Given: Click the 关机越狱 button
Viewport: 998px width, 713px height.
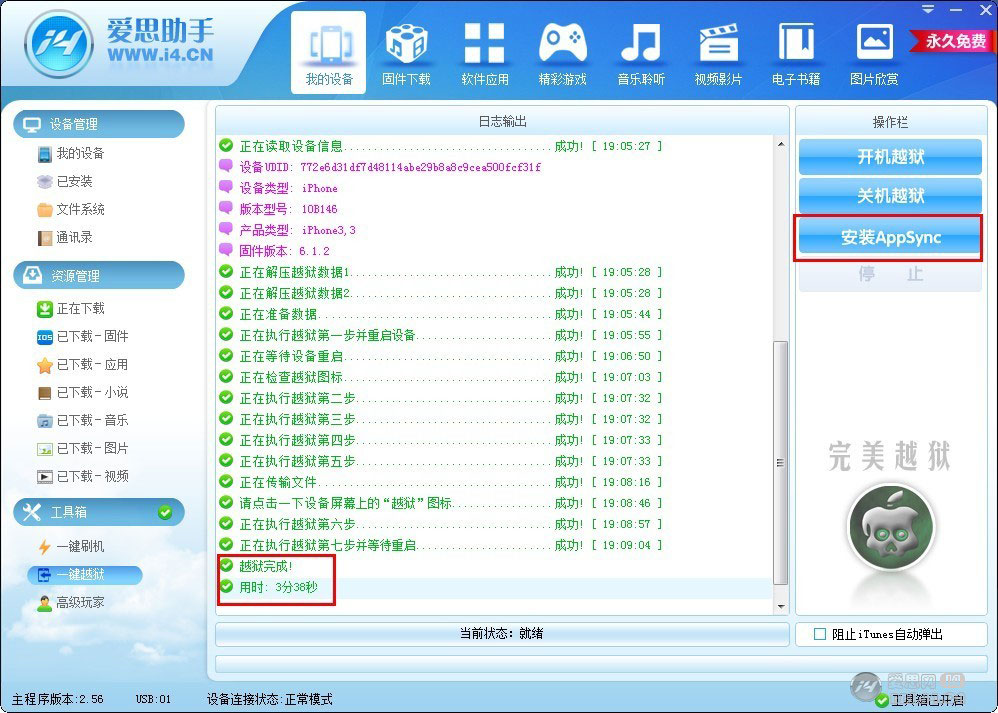Looking at the screenshot, I should [890, 196].
